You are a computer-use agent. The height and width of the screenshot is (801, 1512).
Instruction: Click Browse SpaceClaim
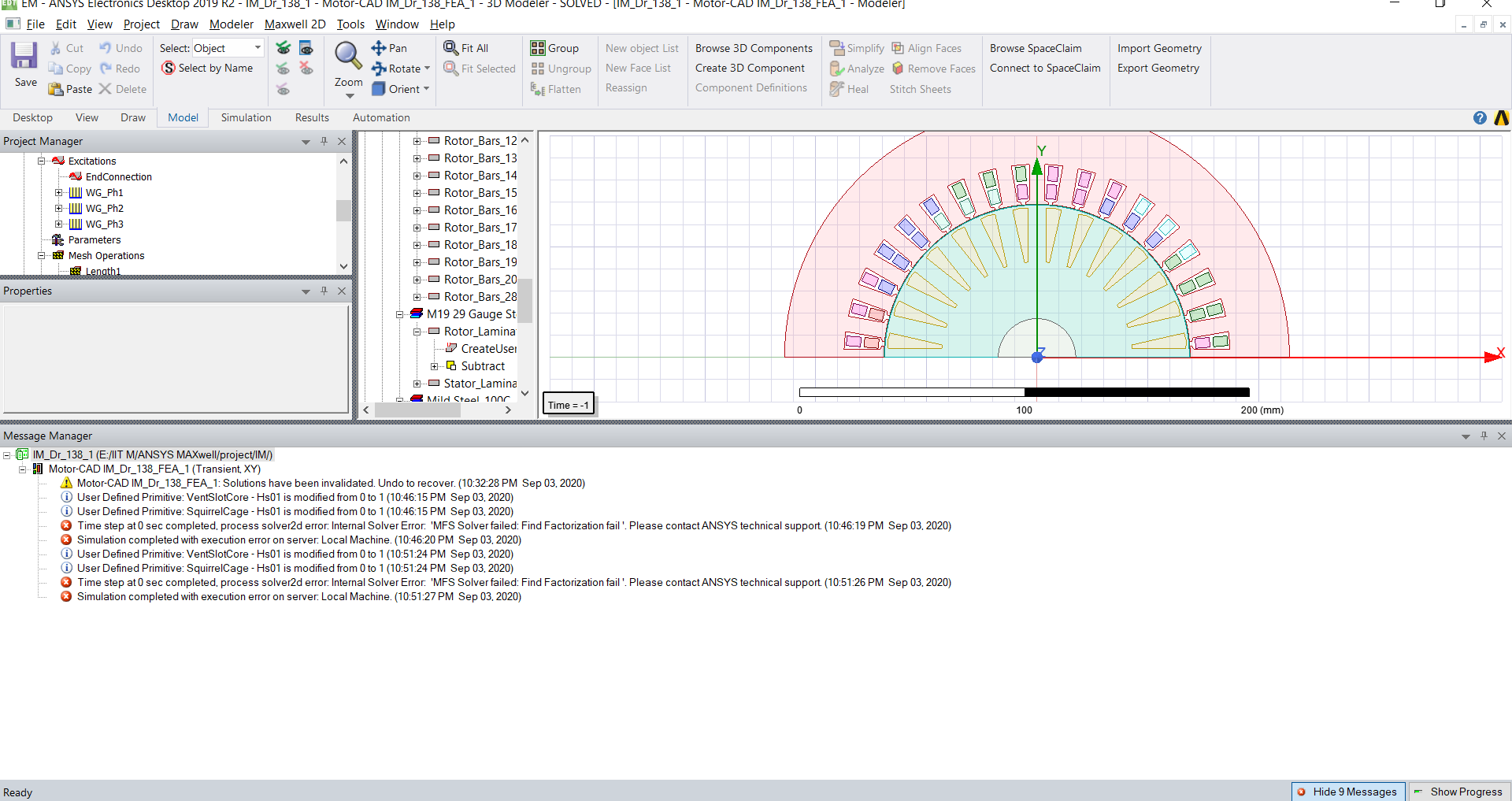tap(1036, 48)
